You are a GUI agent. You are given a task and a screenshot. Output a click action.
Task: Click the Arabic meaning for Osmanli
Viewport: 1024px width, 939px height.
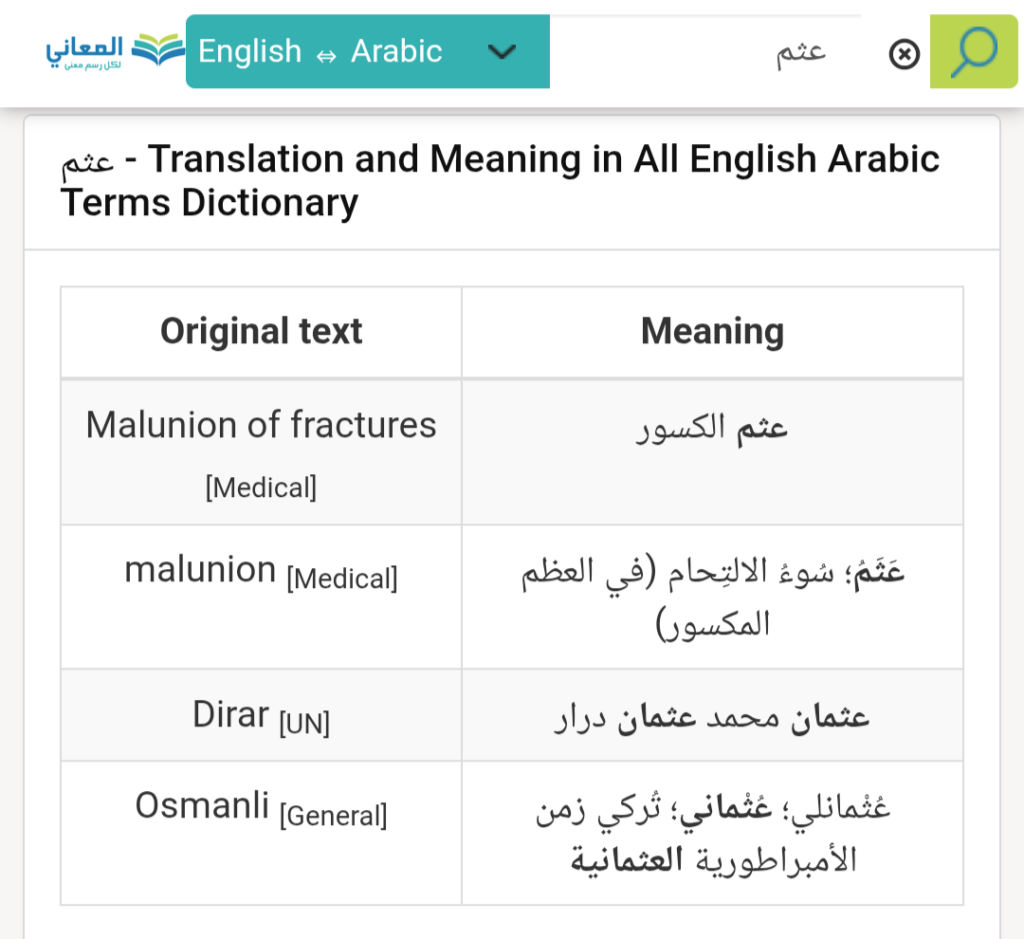click(712, 833)
